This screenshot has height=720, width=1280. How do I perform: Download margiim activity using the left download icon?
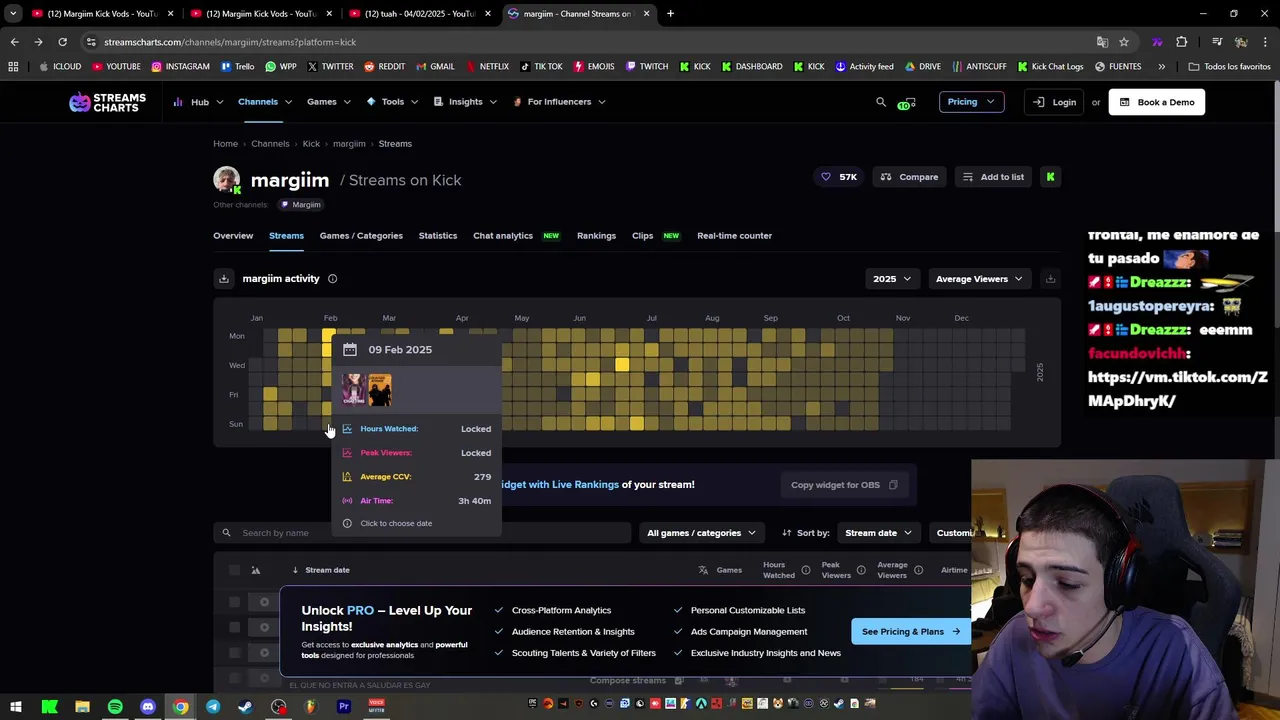pos(224,279)
